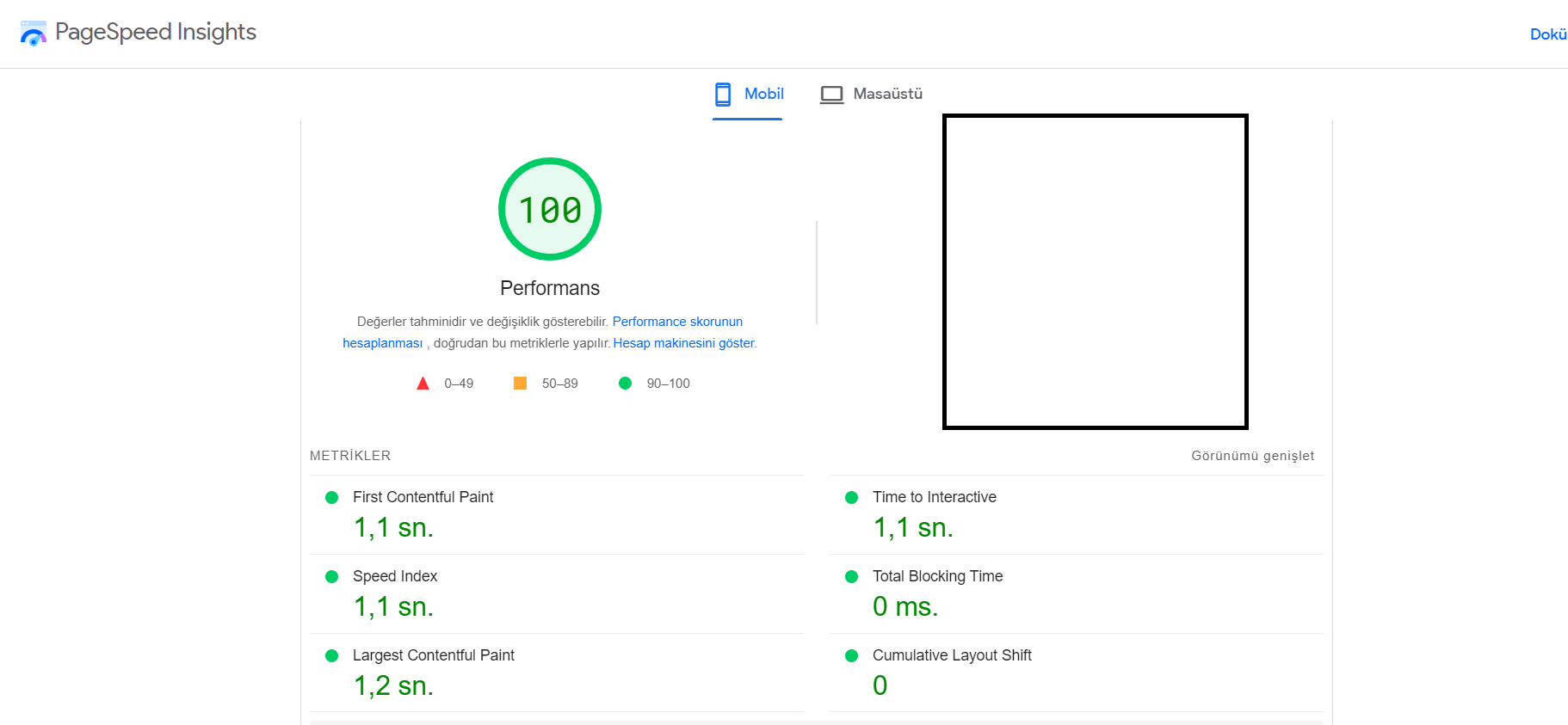Click the PageSpeed Insights rainbow logo icon

point(33,34)
